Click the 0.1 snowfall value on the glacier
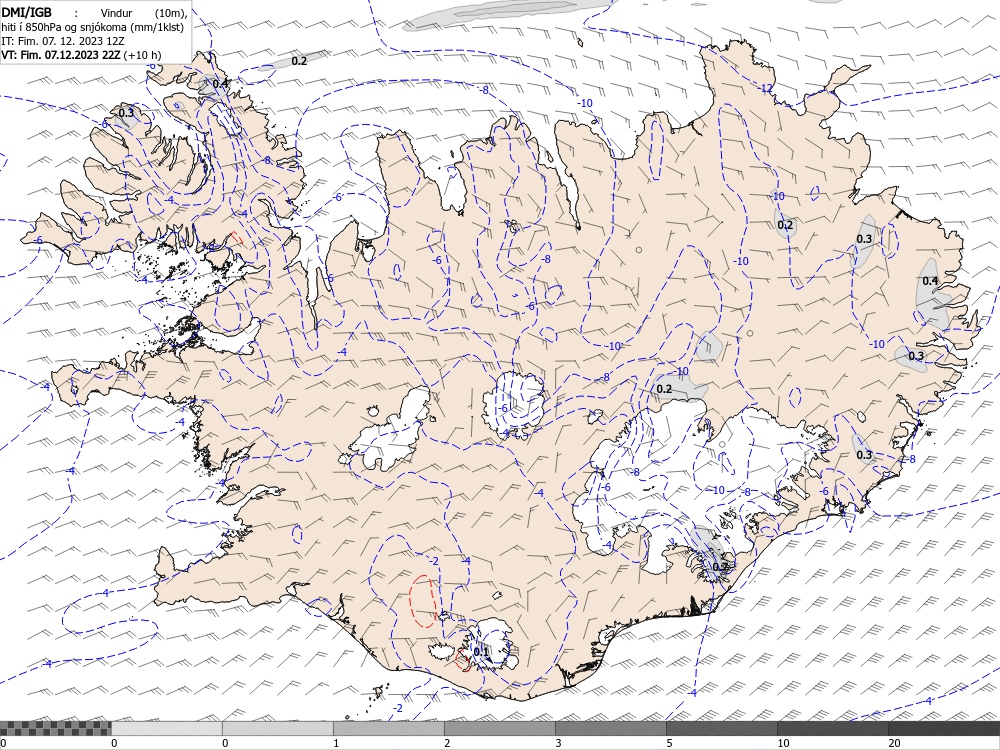The width and height of the screenshot is (1000, 750). [481, 652]
